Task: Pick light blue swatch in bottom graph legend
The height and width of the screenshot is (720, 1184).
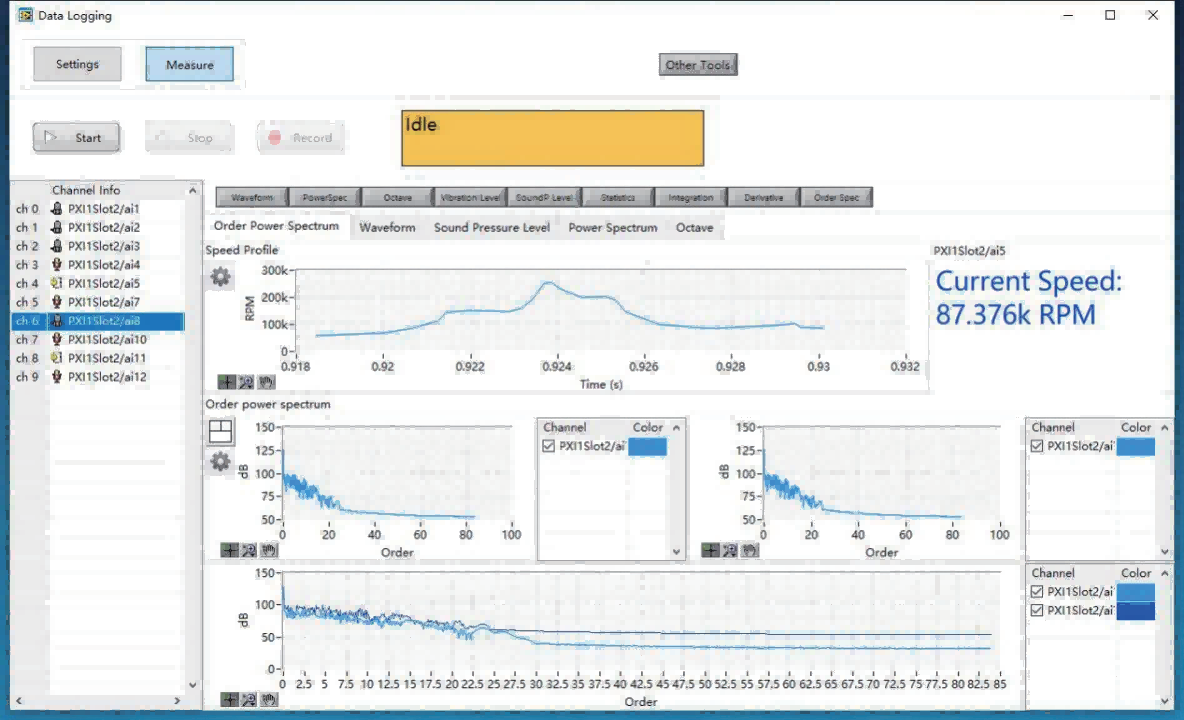Action: tap(1136, 592)
